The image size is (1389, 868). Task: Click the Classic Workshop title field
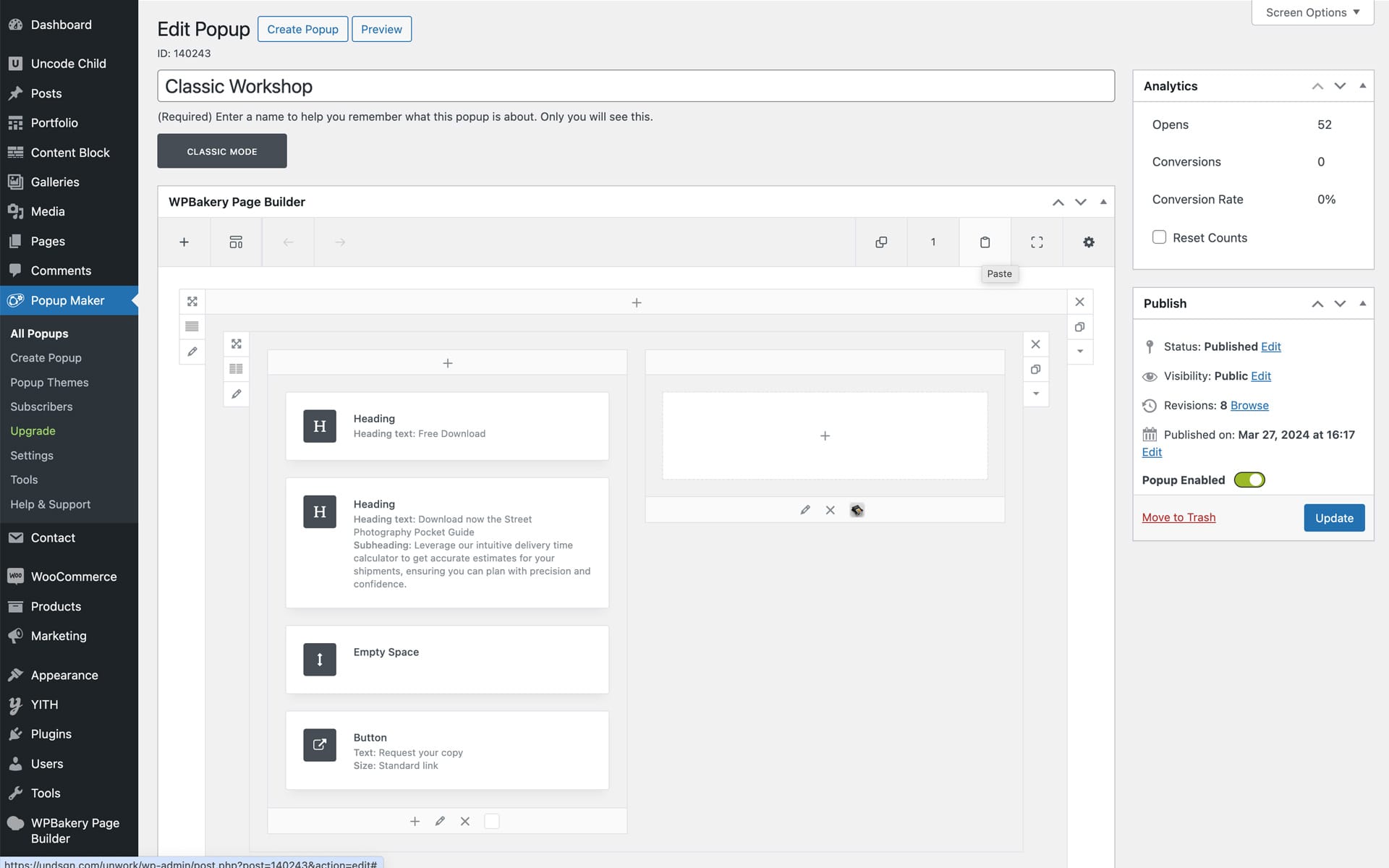point(635,86)
